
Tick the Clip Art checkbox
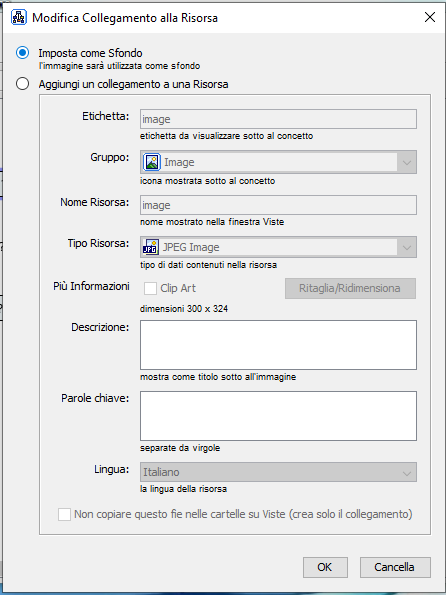[150, 288]
